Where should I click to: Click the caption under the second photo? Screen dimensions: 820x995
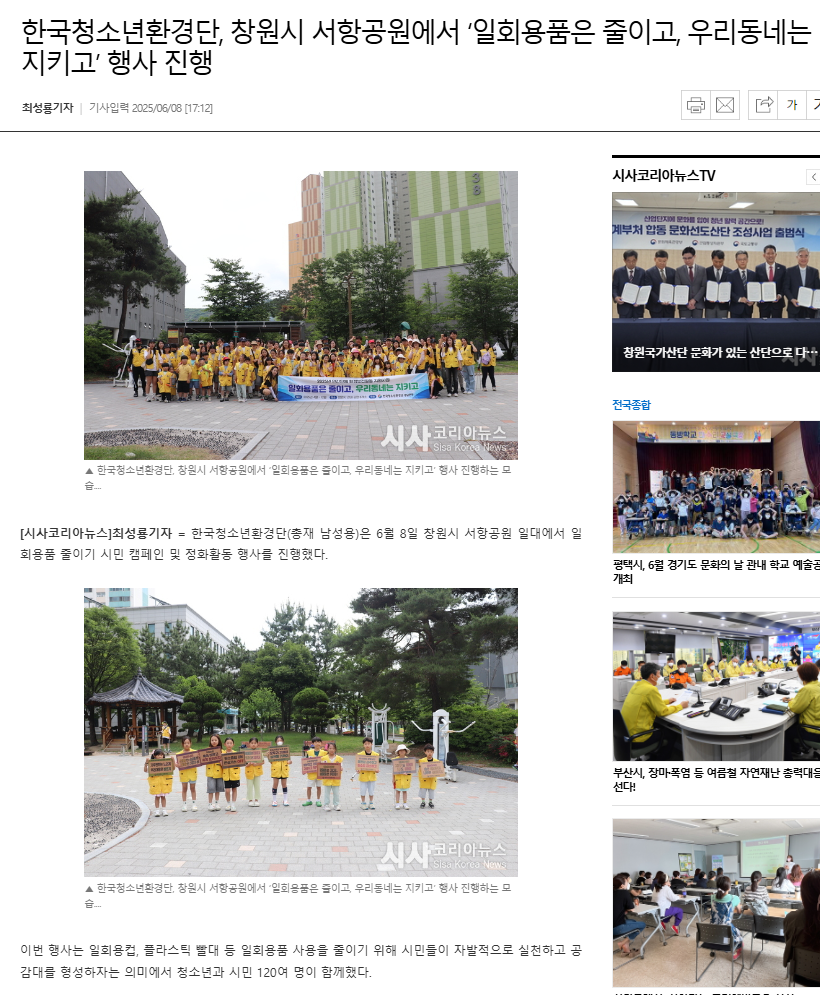tap(300, 894)
